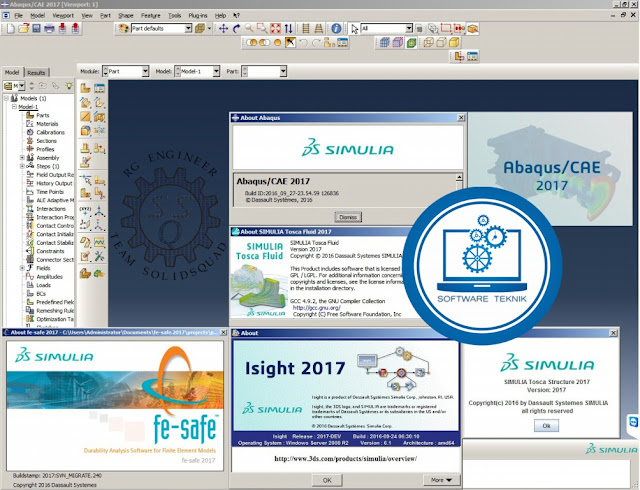
Task: Select Model-1 in model tree
Action: 28,107
